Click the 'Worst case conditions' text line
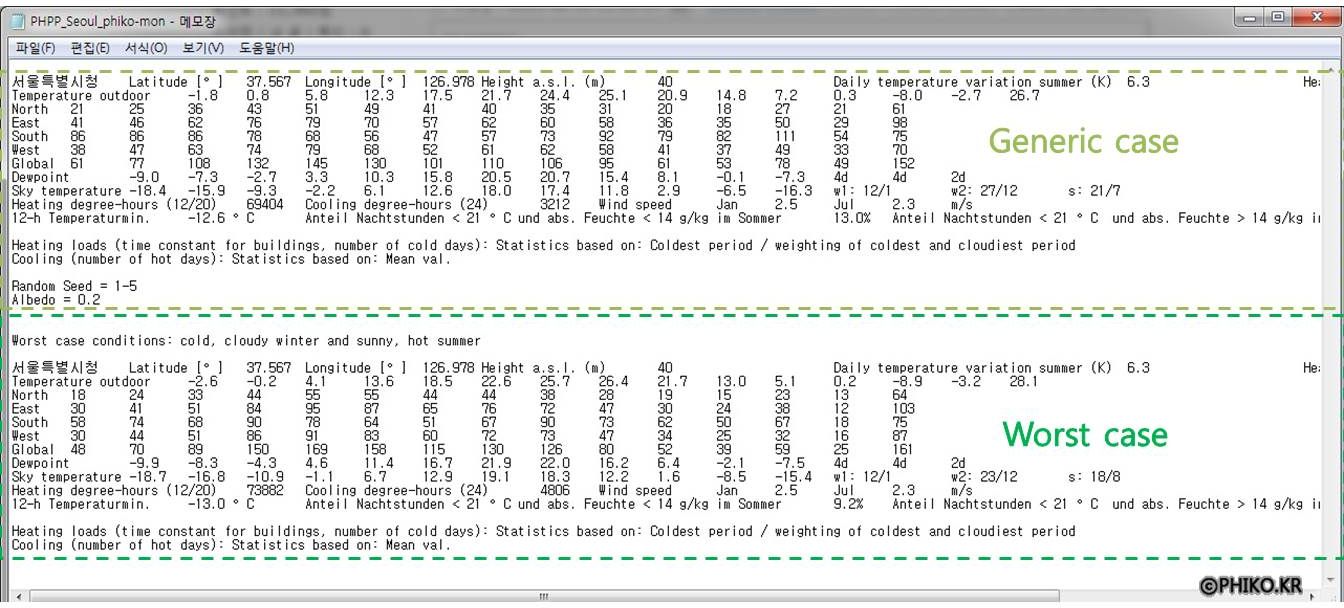Image resolution: width=1344 pixels, height=608 pixels. pyautogui.click(x=245, y=341)
